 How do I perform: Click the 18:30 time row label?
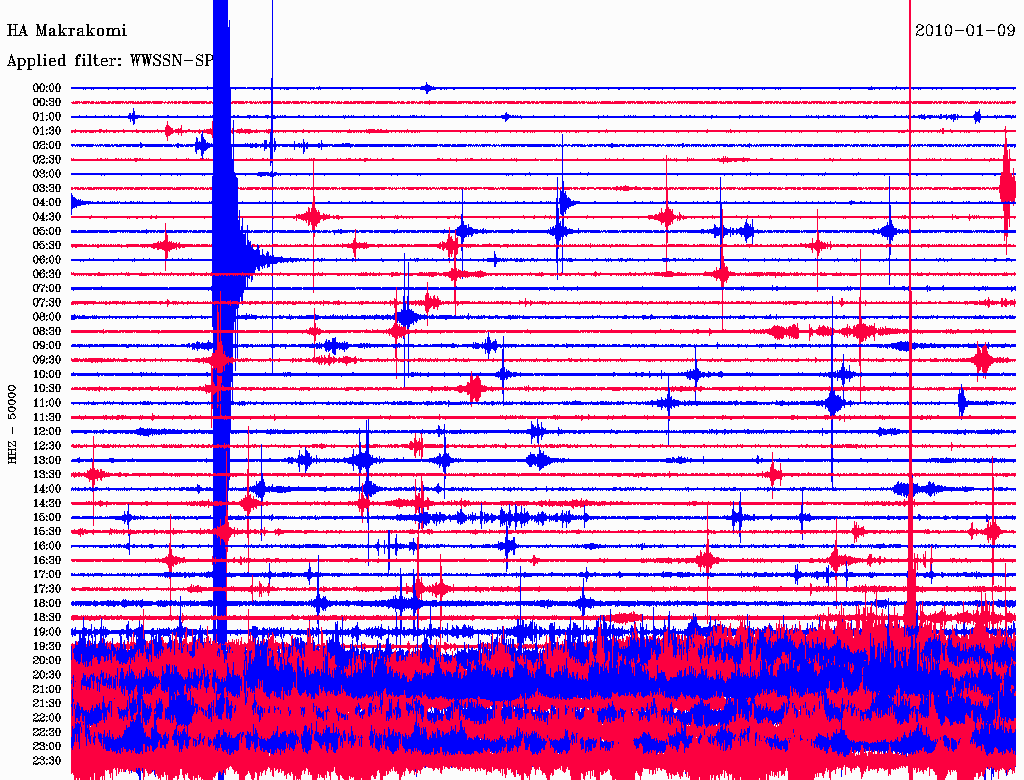(x=47, y=617)
